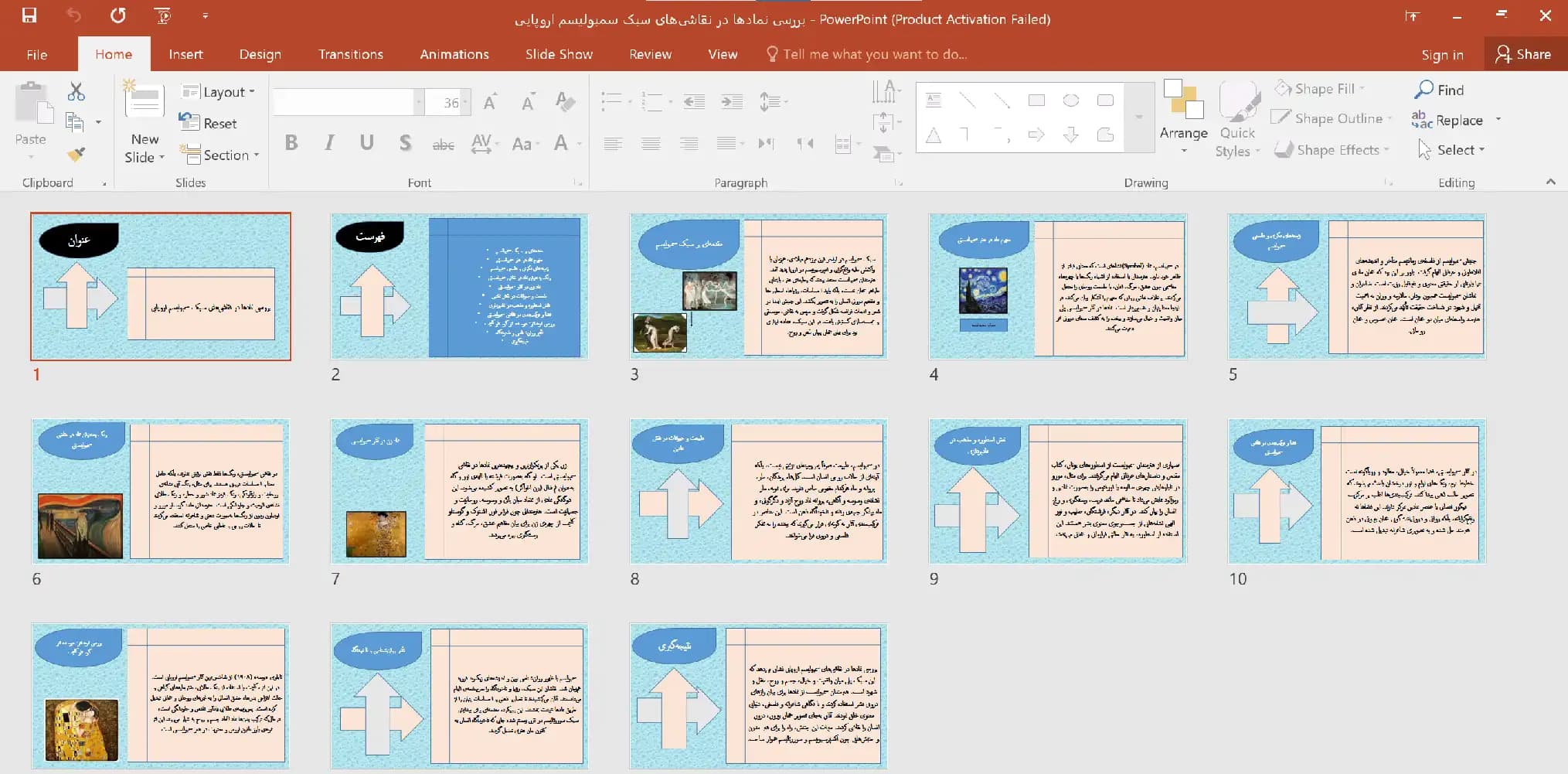Click the Clear All Formatting icon

565,101
